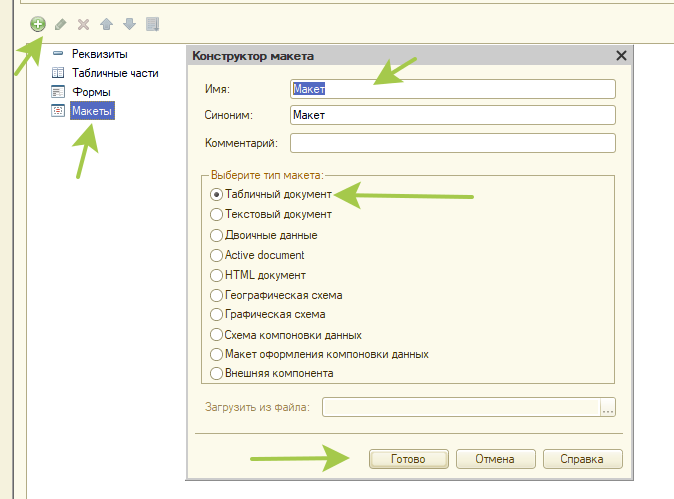Click the Delete X toolbar icon
Image resolution: width=674 pixels, height=499 pixels.
(84, 23)
